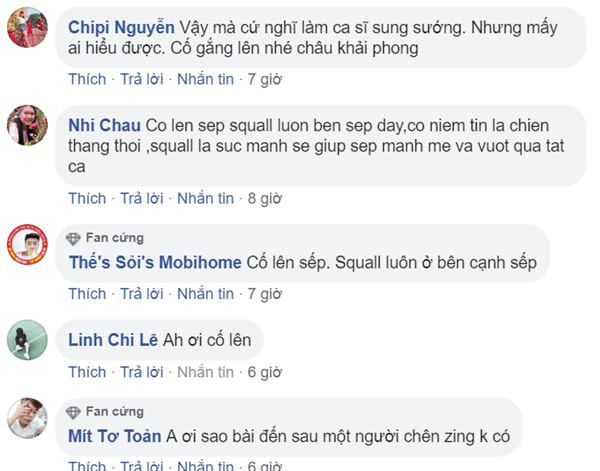This screenshot has height=471, width=600.
Task: Click the Fan cứng diamond badge above Mít Tơ Toản
Action: tap(73, 411)
